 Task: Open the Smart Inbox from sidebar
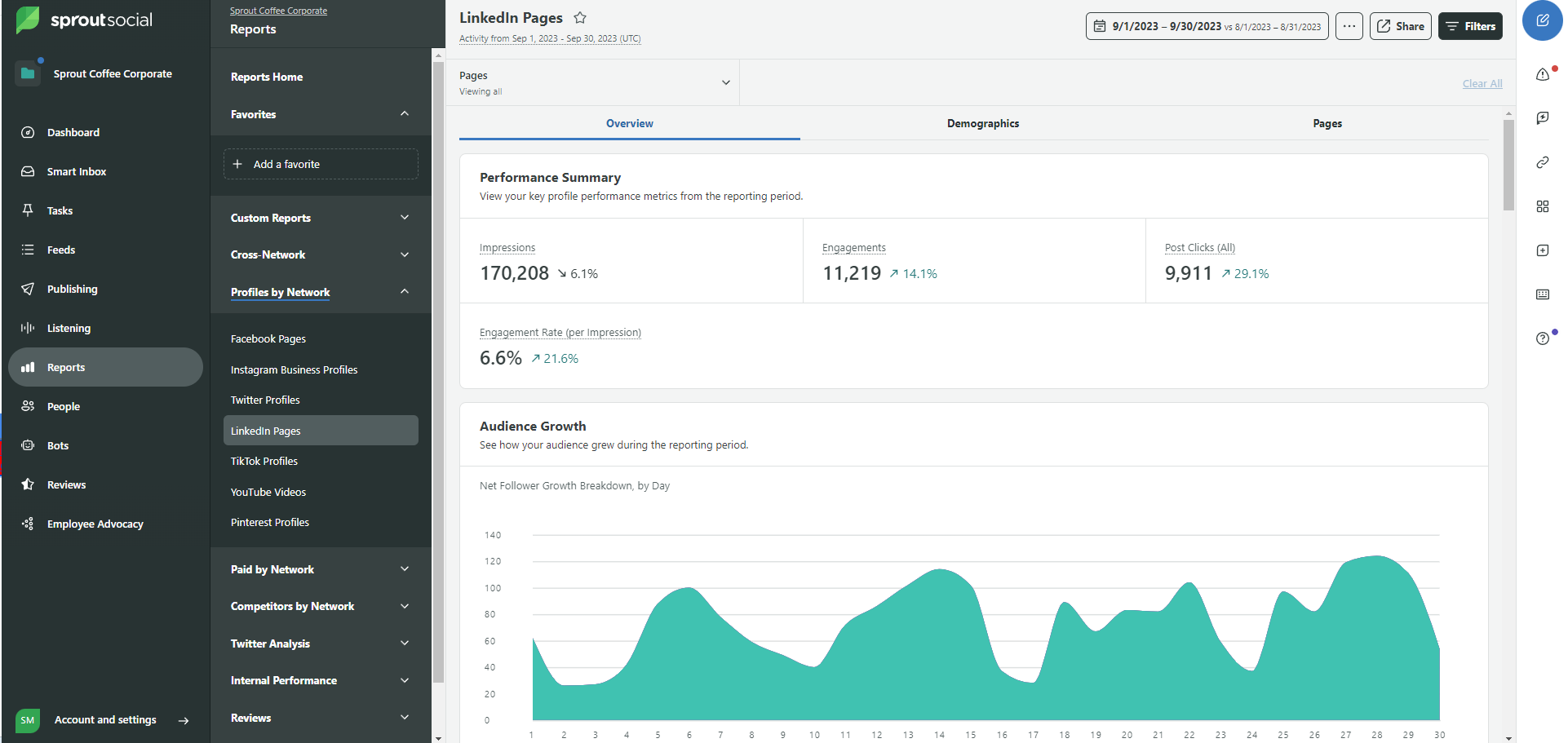(x=77, y=171)
